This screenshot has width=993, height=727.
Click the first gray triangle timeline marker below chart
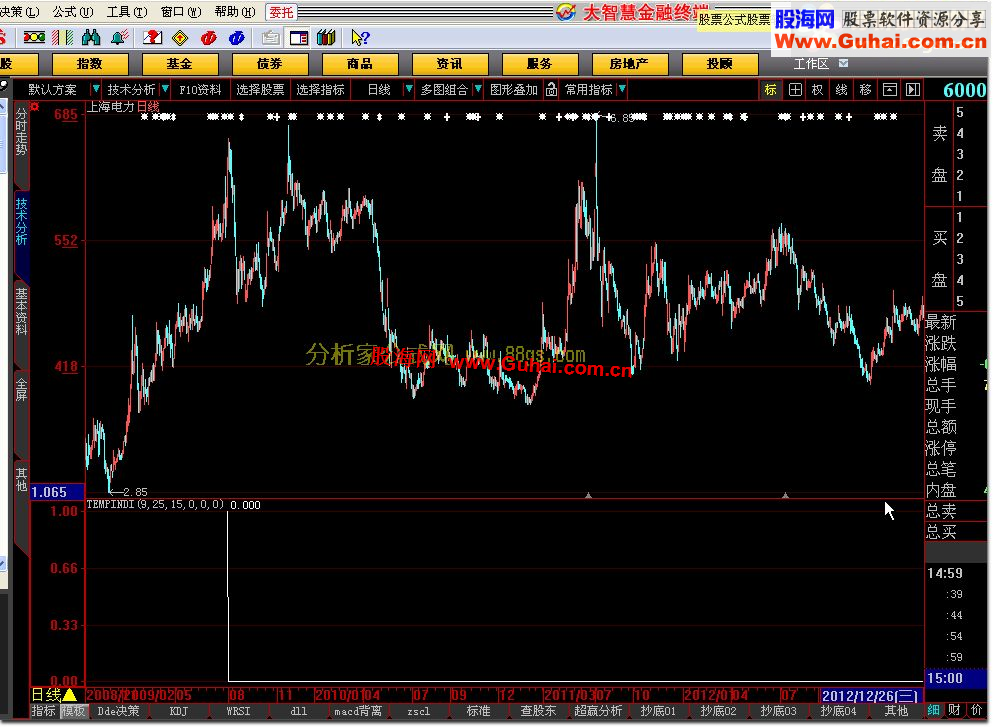pyautogui.click(x=588, y=495)
